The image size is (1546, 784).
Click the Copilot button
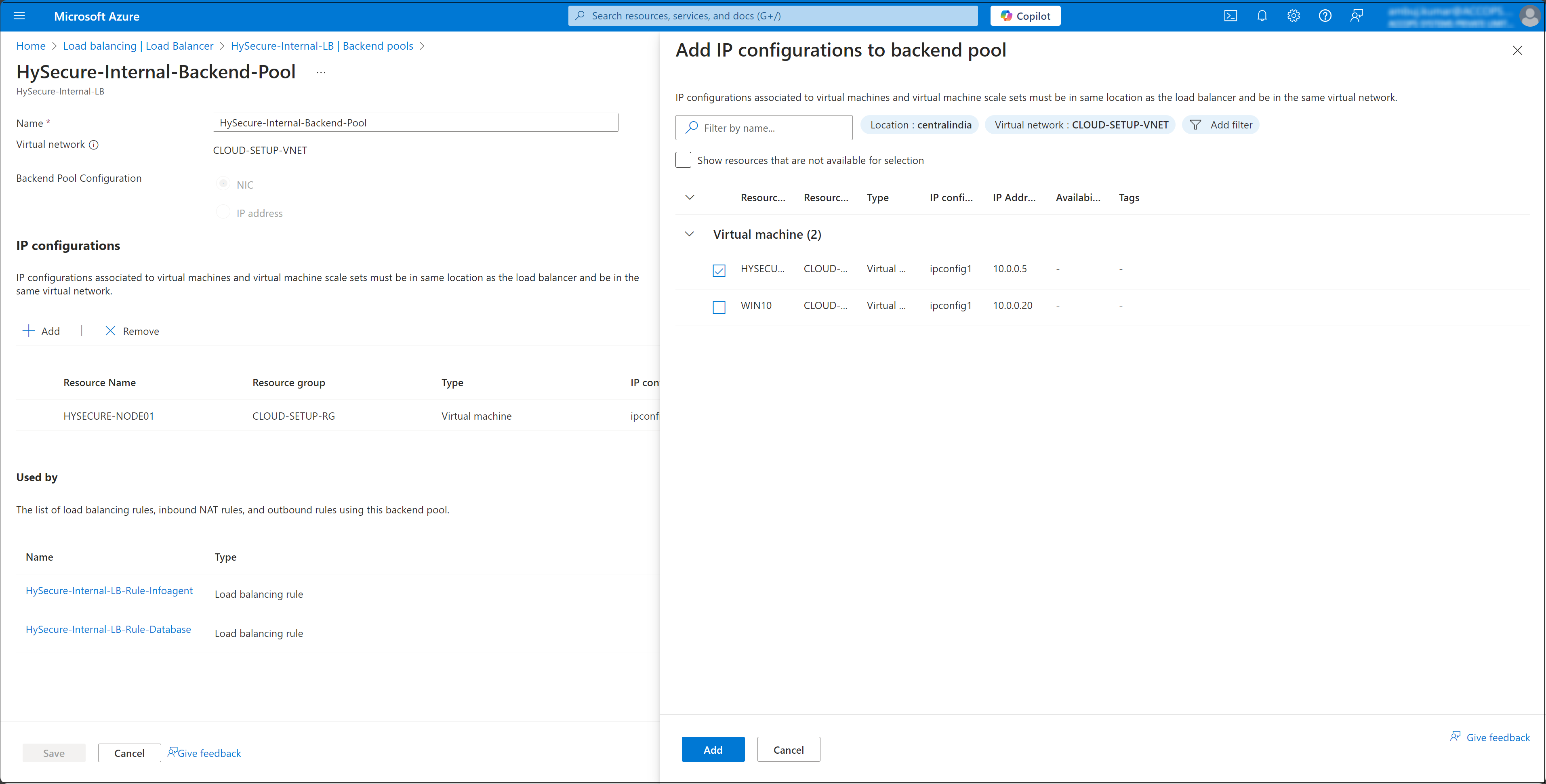(1025, 16)
